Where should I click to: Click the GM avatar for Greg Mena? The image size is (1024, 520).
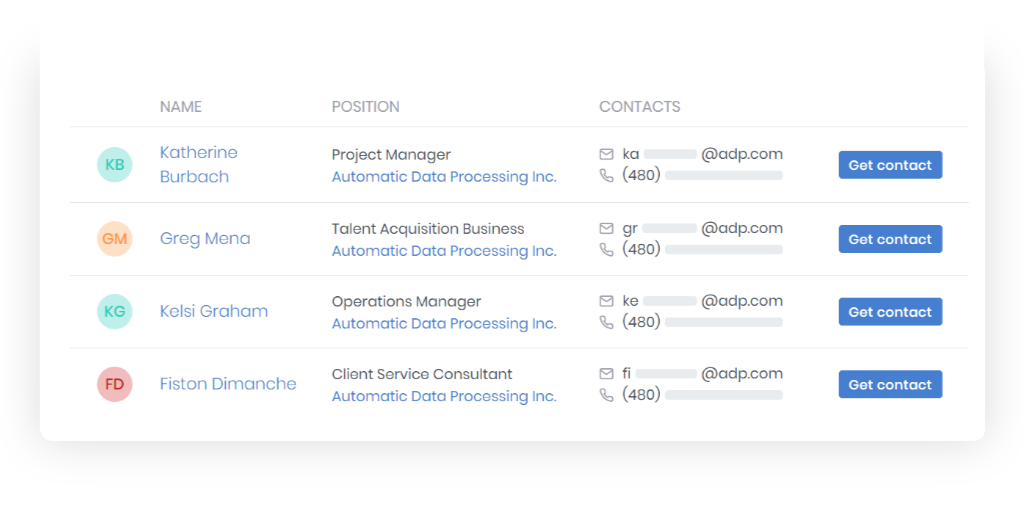(x=115, y=239)
